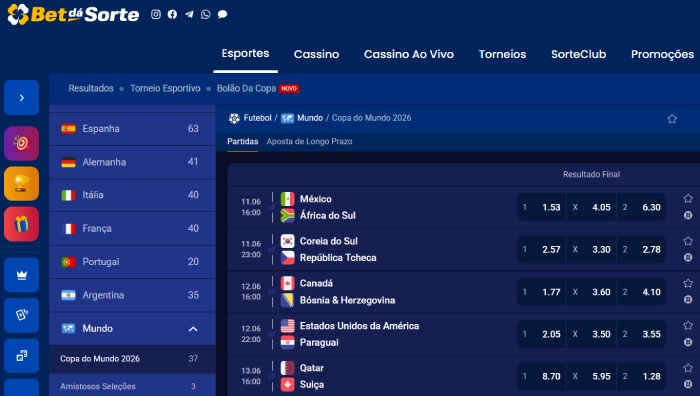Open the Telegram social icon
Viewport: 700px width, 396px height.
189,14
